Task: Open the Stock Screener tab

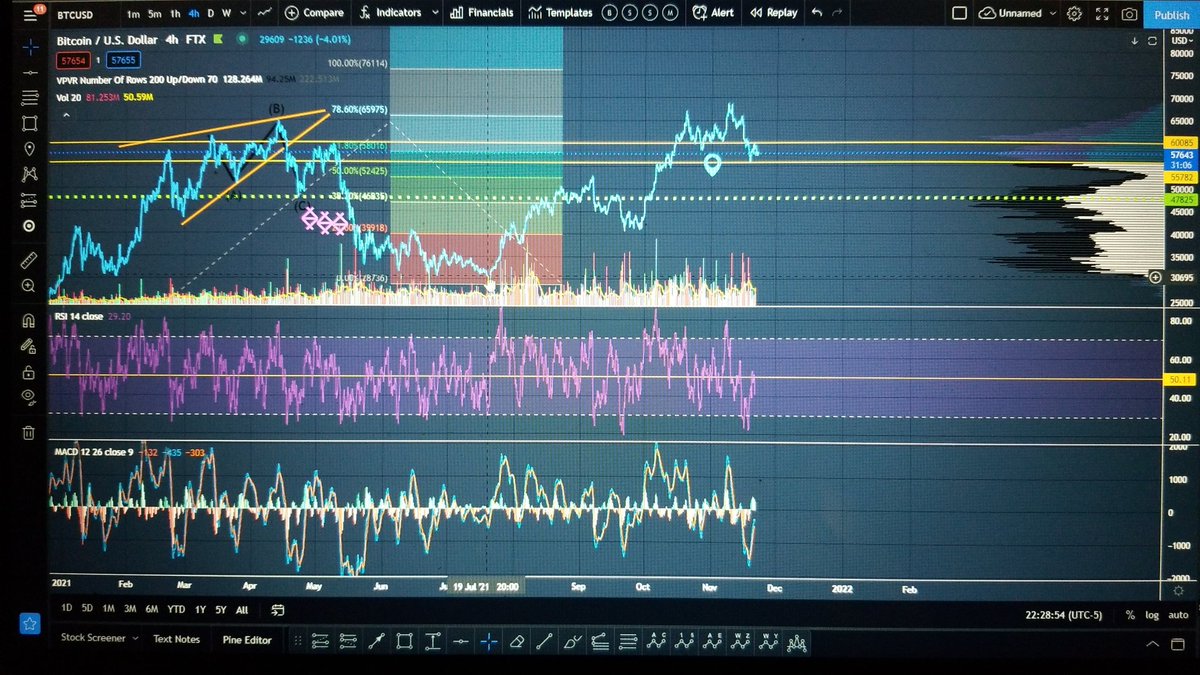Action: pos(94,638)
